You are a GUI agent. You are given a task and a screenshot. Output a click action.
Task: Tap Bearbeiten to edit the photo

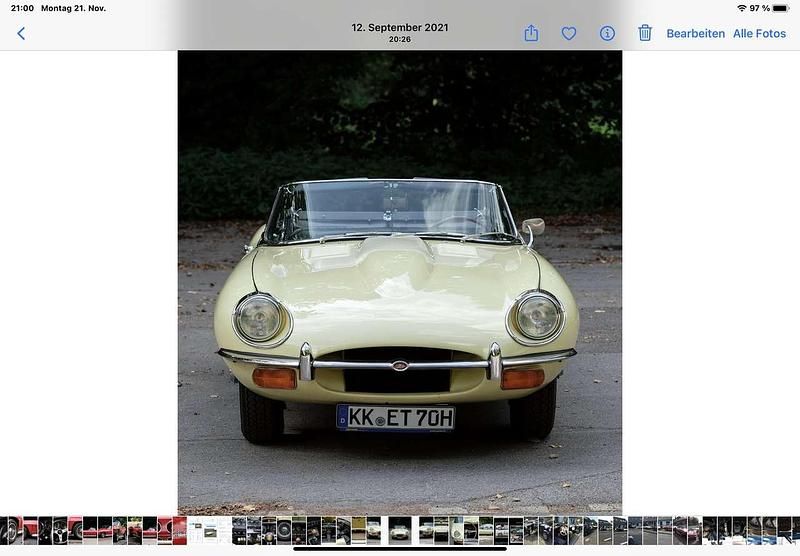pos(695,34)
